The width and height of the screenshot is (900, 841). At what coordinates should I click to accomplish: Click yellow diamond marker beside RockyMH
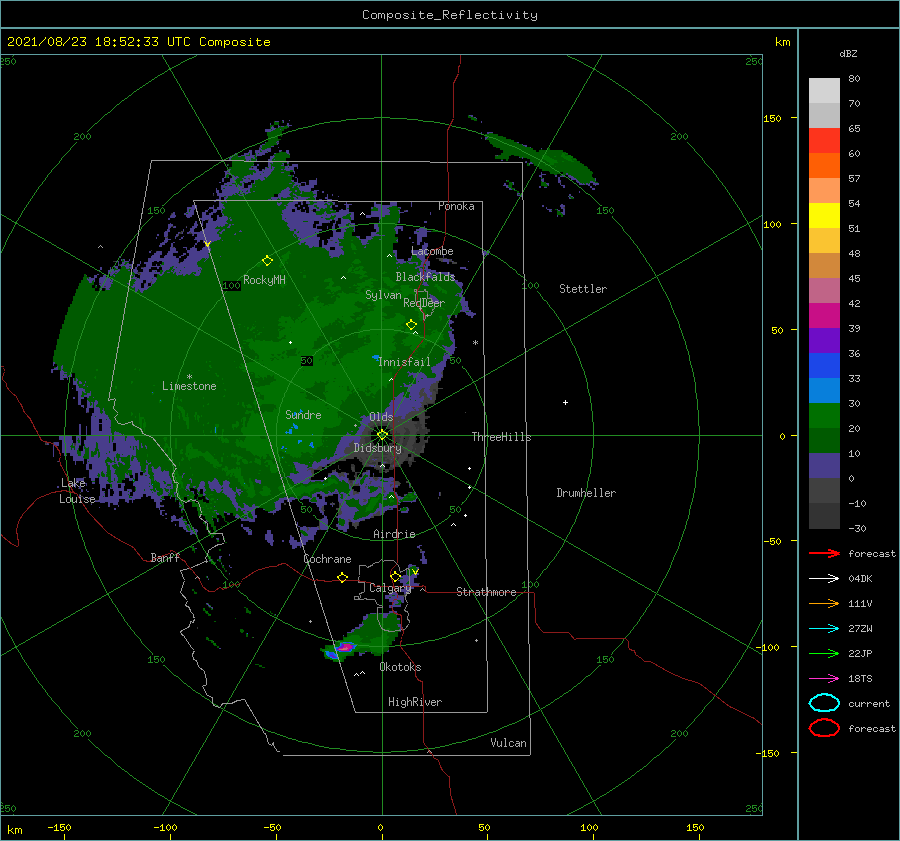(x=267, y=261)
